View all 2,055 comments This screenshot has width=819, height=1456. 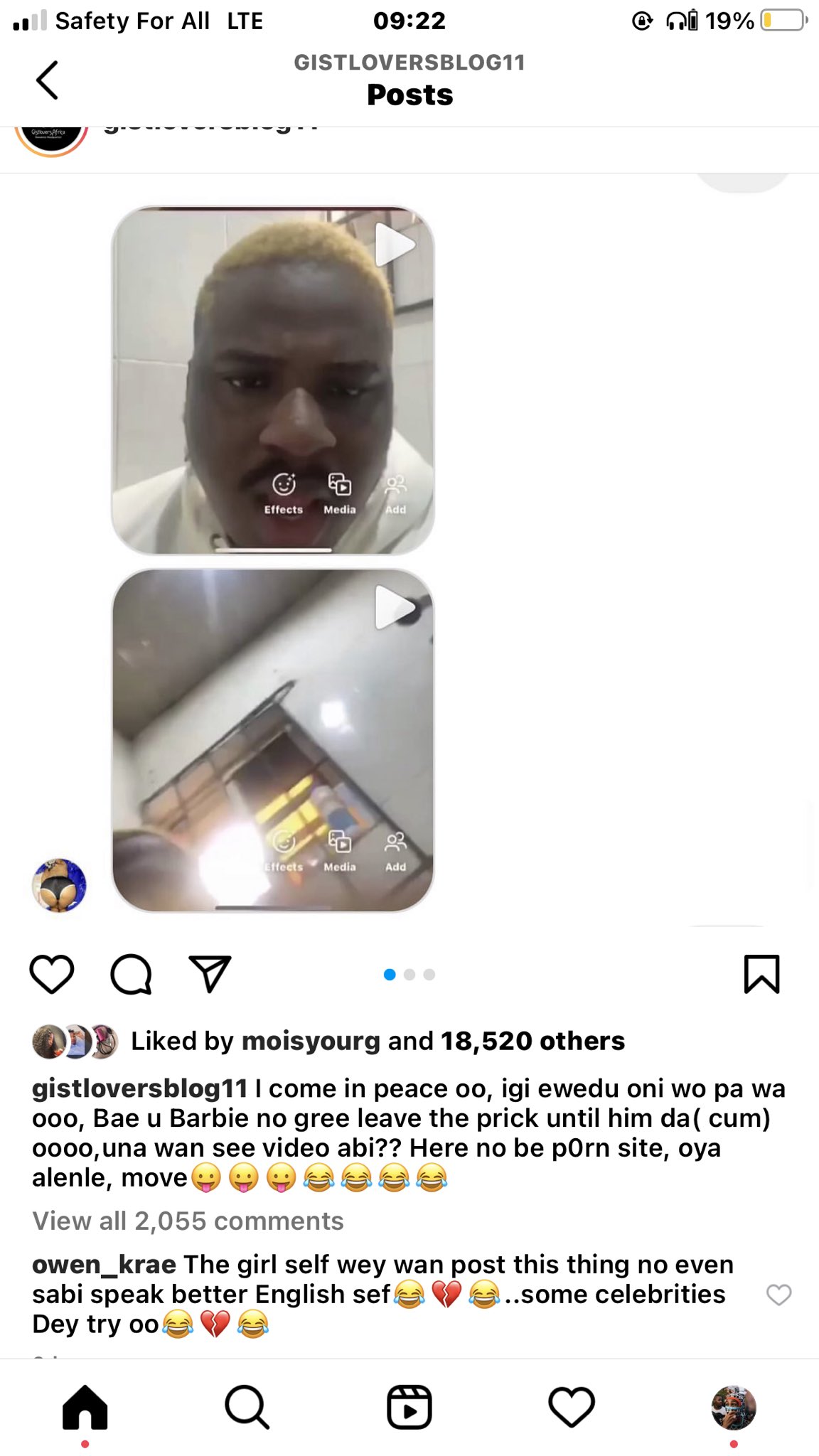point(188,1221)
